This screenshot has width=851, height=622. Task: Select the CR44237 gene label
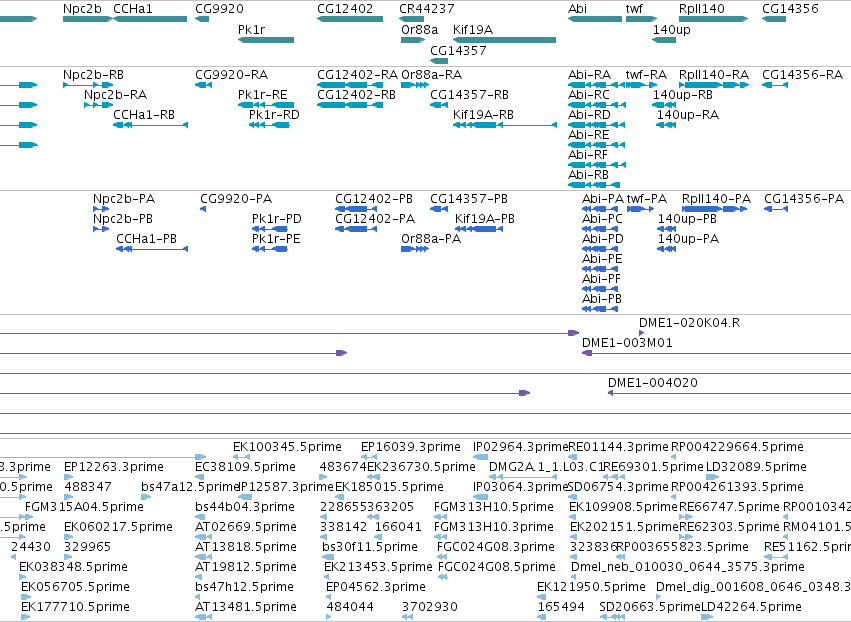[427, 9]
